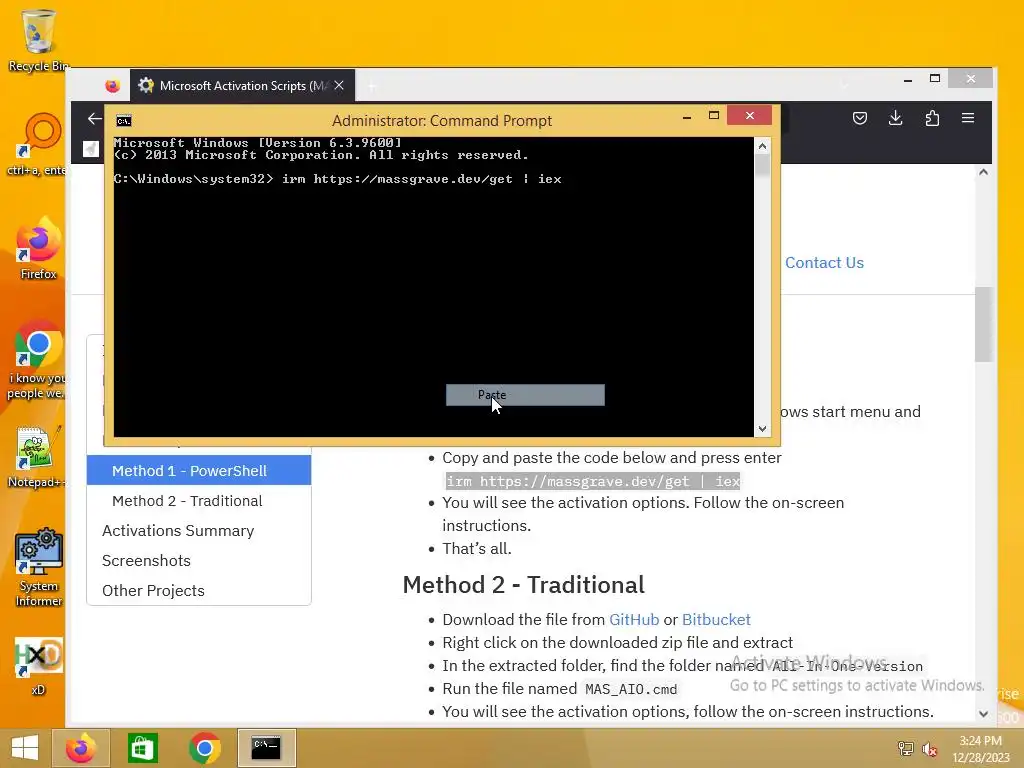Click the webpage scrollbar up arrow
Viewport: 1024px width, 768px height.
984,172
